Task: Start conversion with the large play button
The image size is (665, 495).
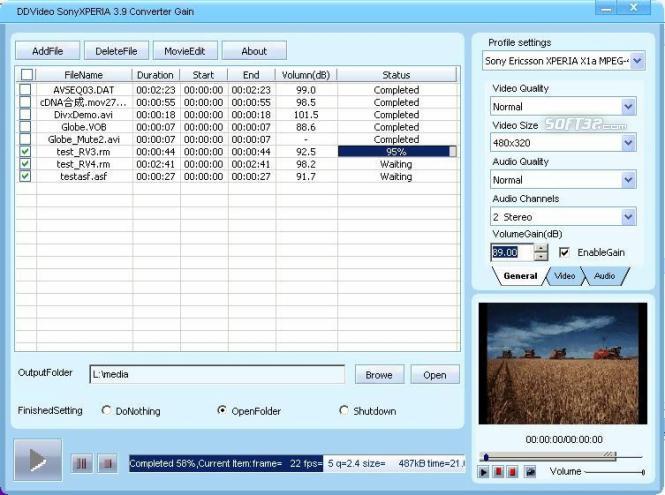Action: (x=38, y=460)
